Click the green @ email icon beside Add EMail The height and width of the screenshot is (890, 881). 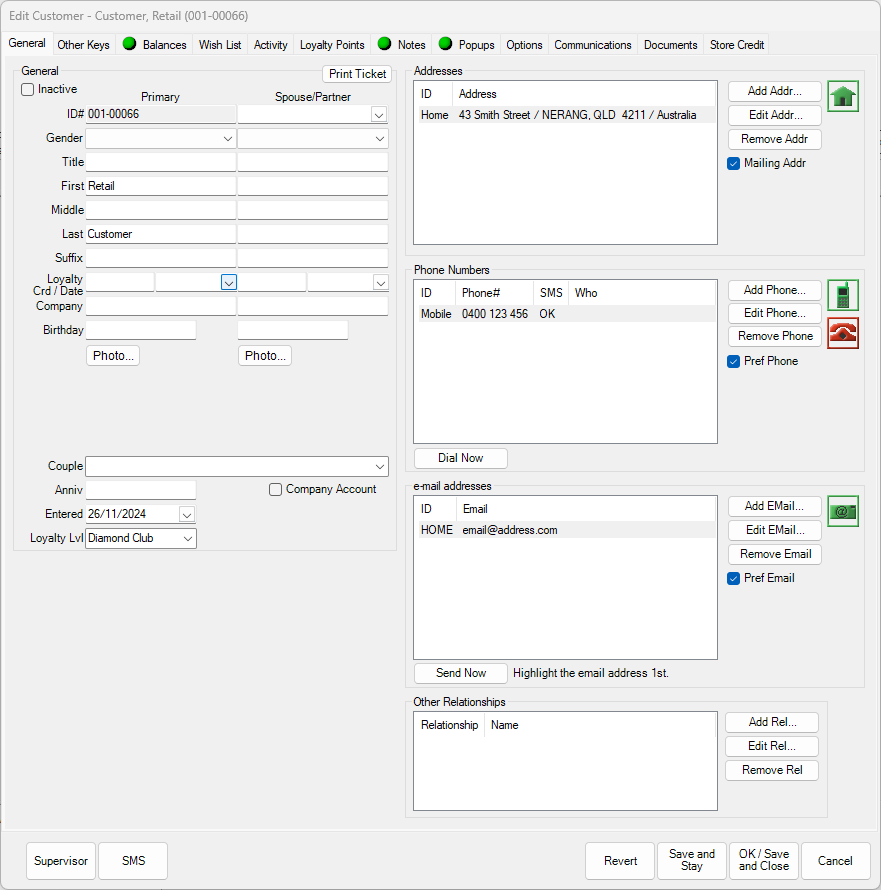pyautogui.click(x=843, y=510)
